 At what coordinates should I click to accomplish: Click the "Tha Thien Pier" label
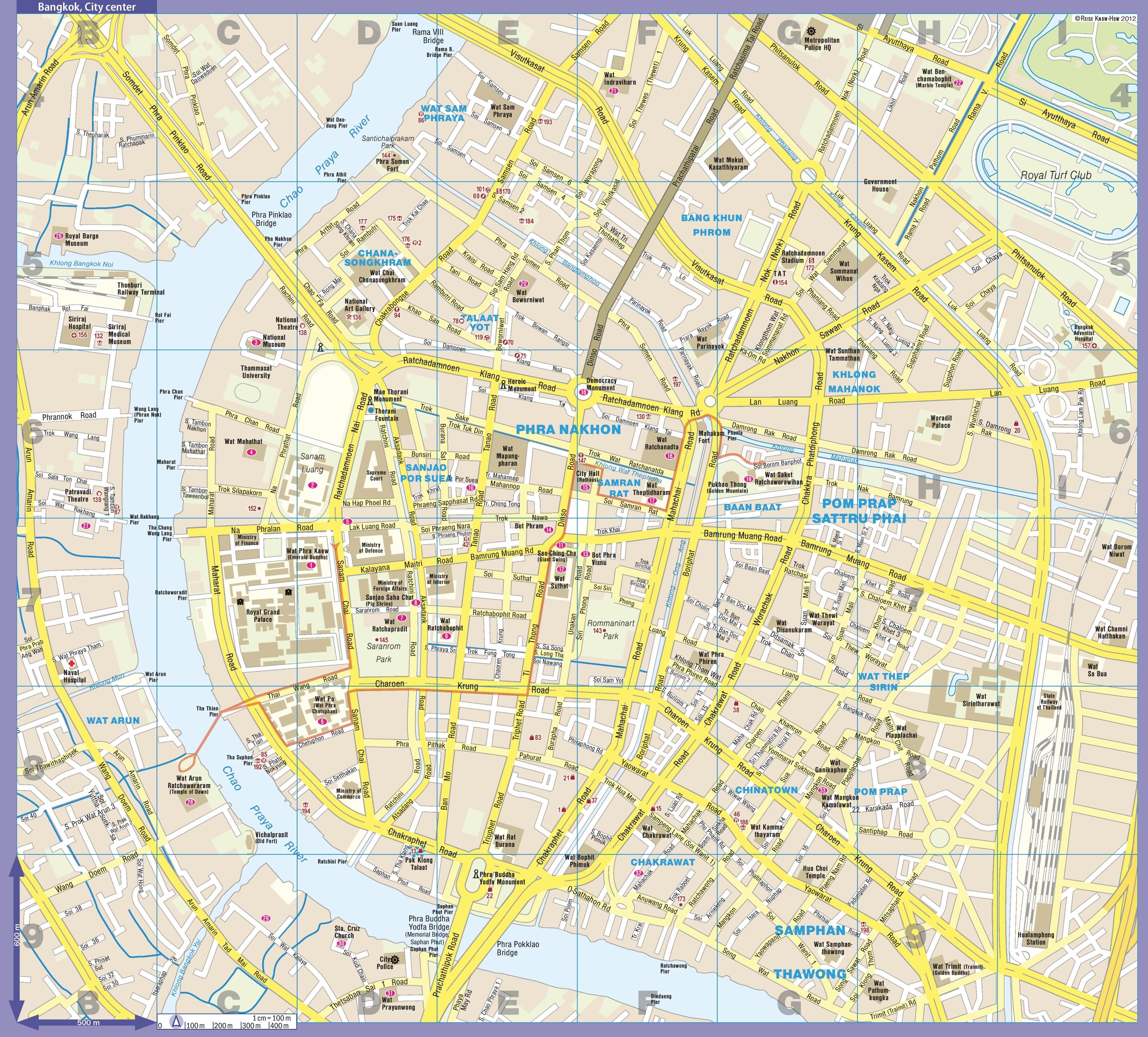(207, 711)
